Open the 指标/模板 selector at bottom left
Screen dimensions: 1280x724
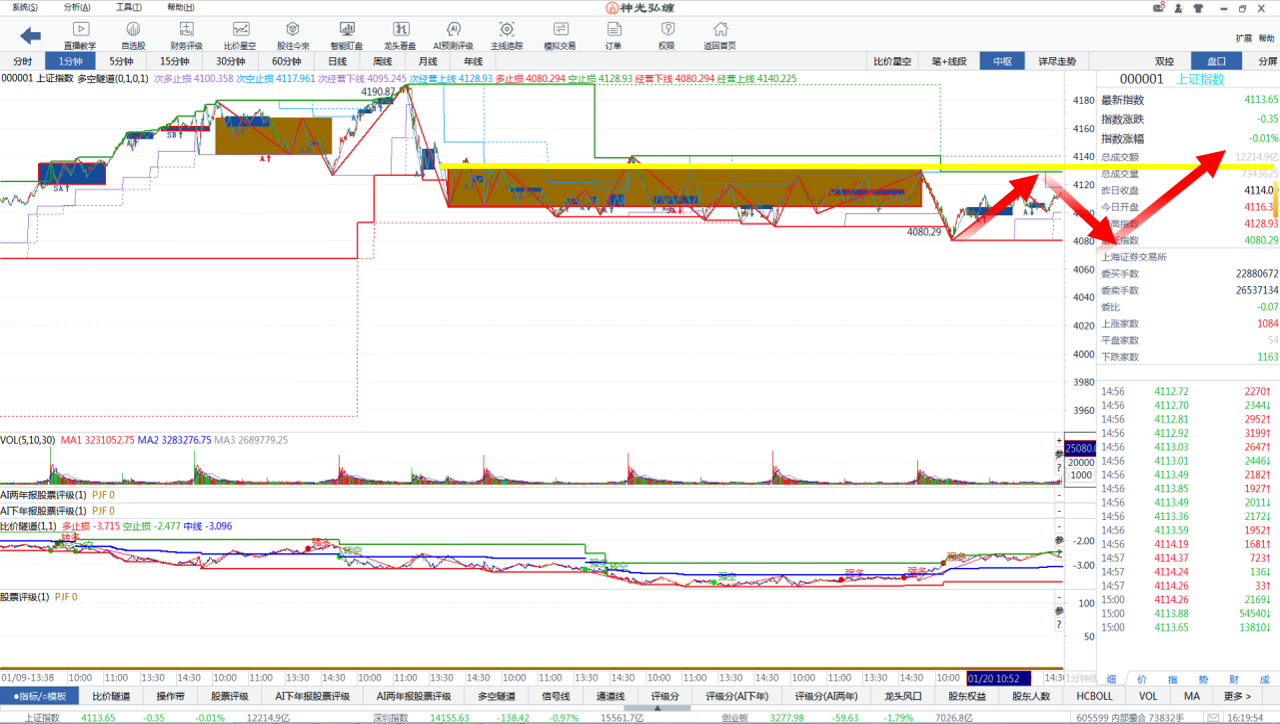pos(39,696)
